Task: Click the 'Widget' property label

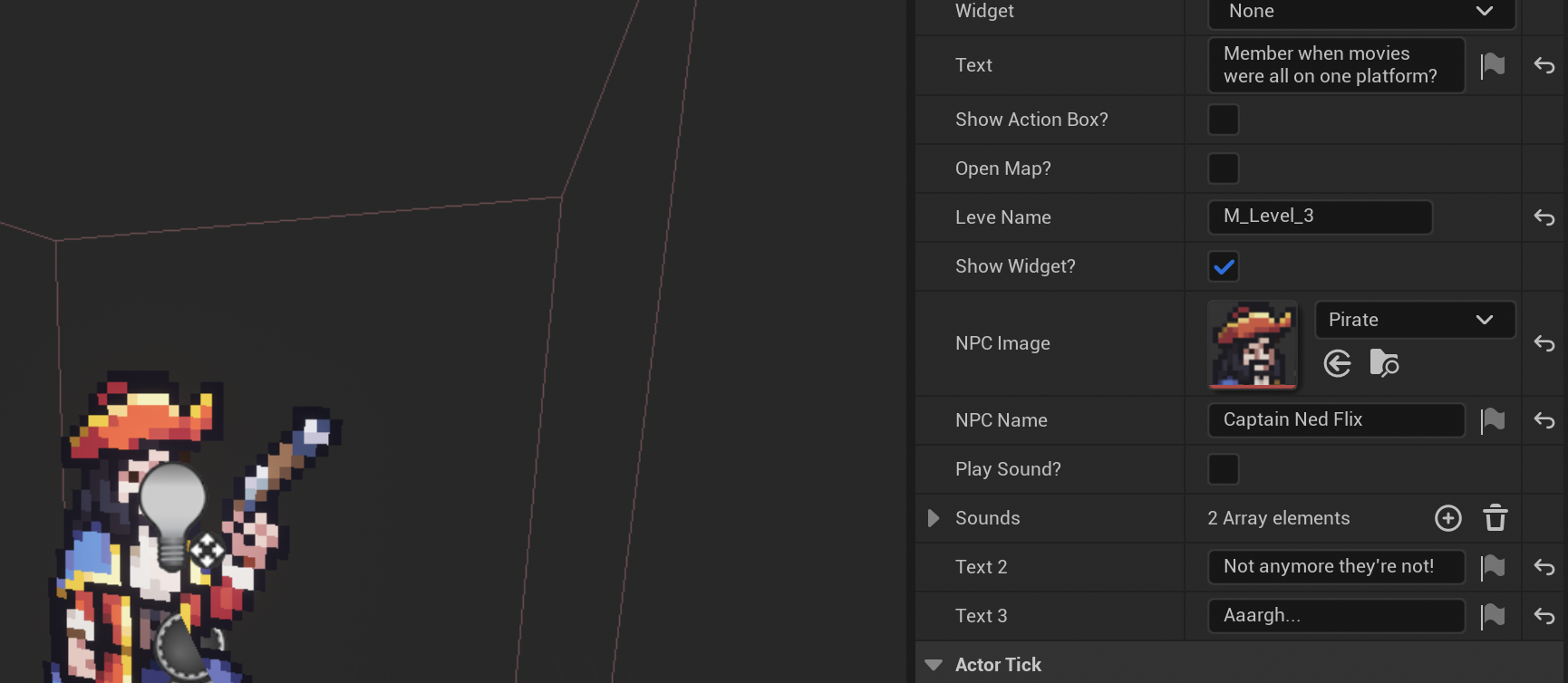Action: (x=984, y=11)
